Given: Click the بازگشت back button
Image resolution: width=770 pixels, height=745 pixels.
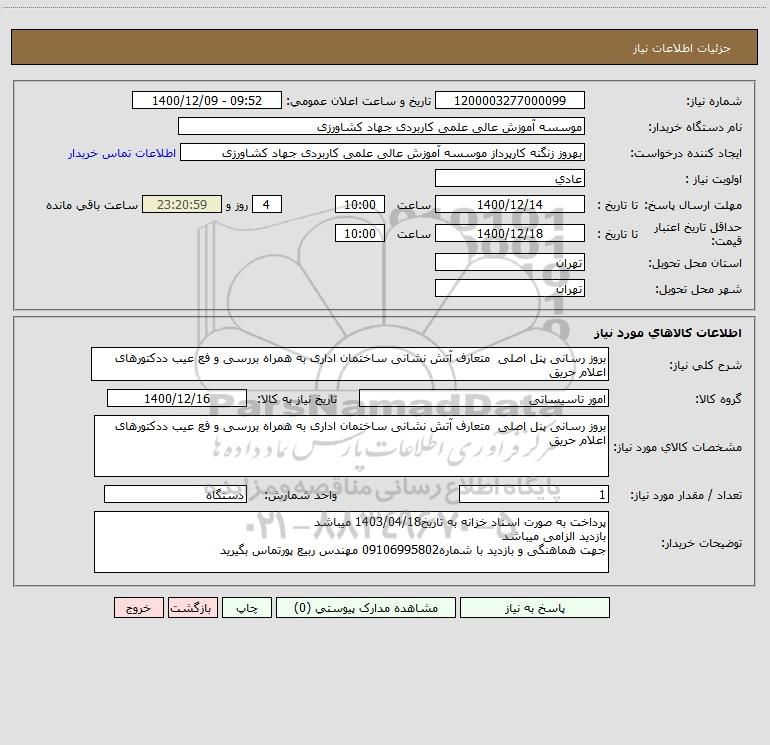Looking at the screenshot, I should [192, 607].
